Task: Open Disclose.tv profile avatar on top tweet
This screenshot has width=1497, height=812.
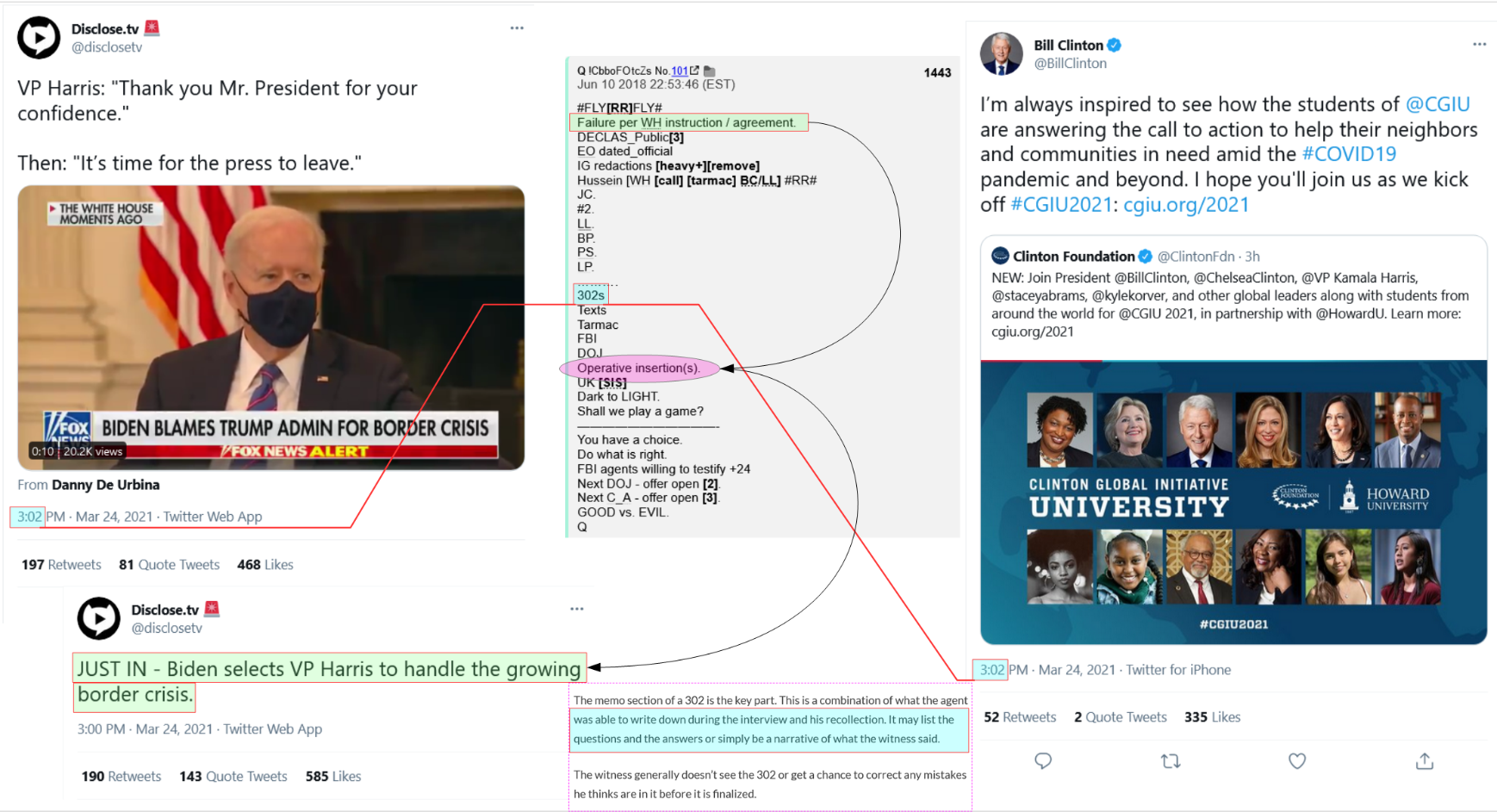Action: [39, 38]
